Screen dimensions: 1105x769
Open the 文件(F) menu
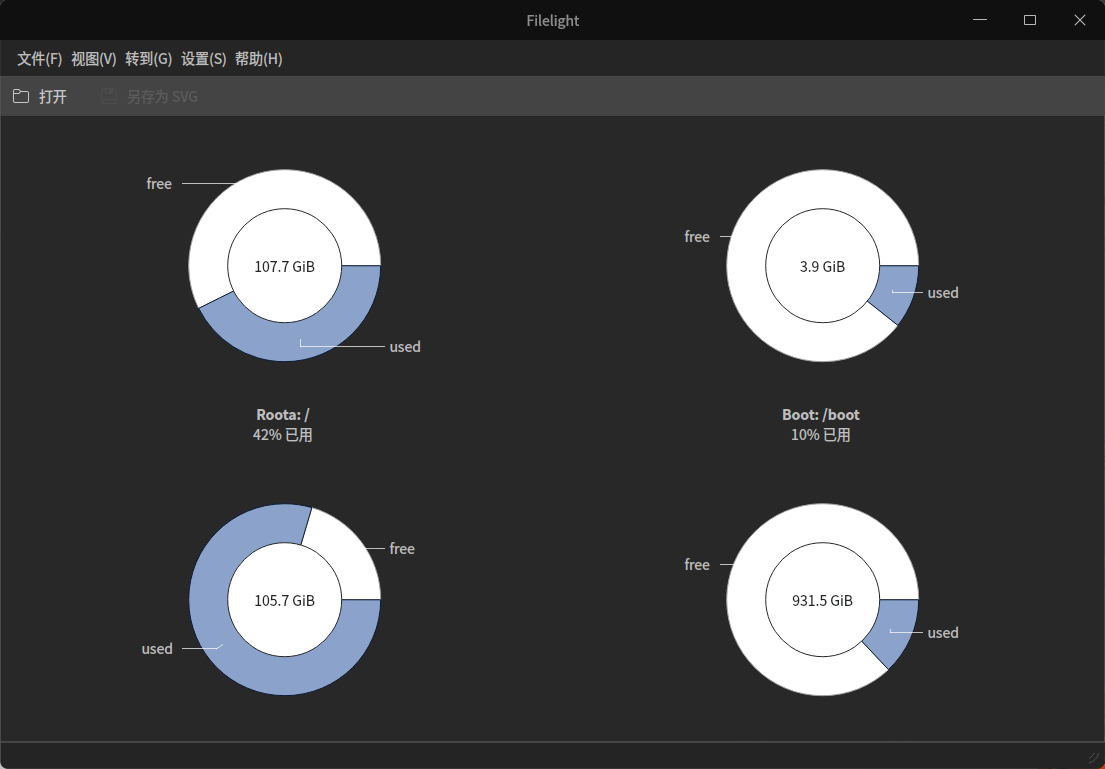pyautogui.click(x=39, y=59)
